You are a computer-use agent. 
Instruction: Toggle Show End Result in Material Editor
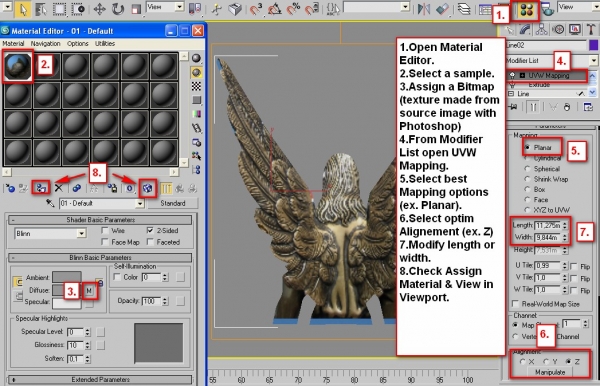166,188
